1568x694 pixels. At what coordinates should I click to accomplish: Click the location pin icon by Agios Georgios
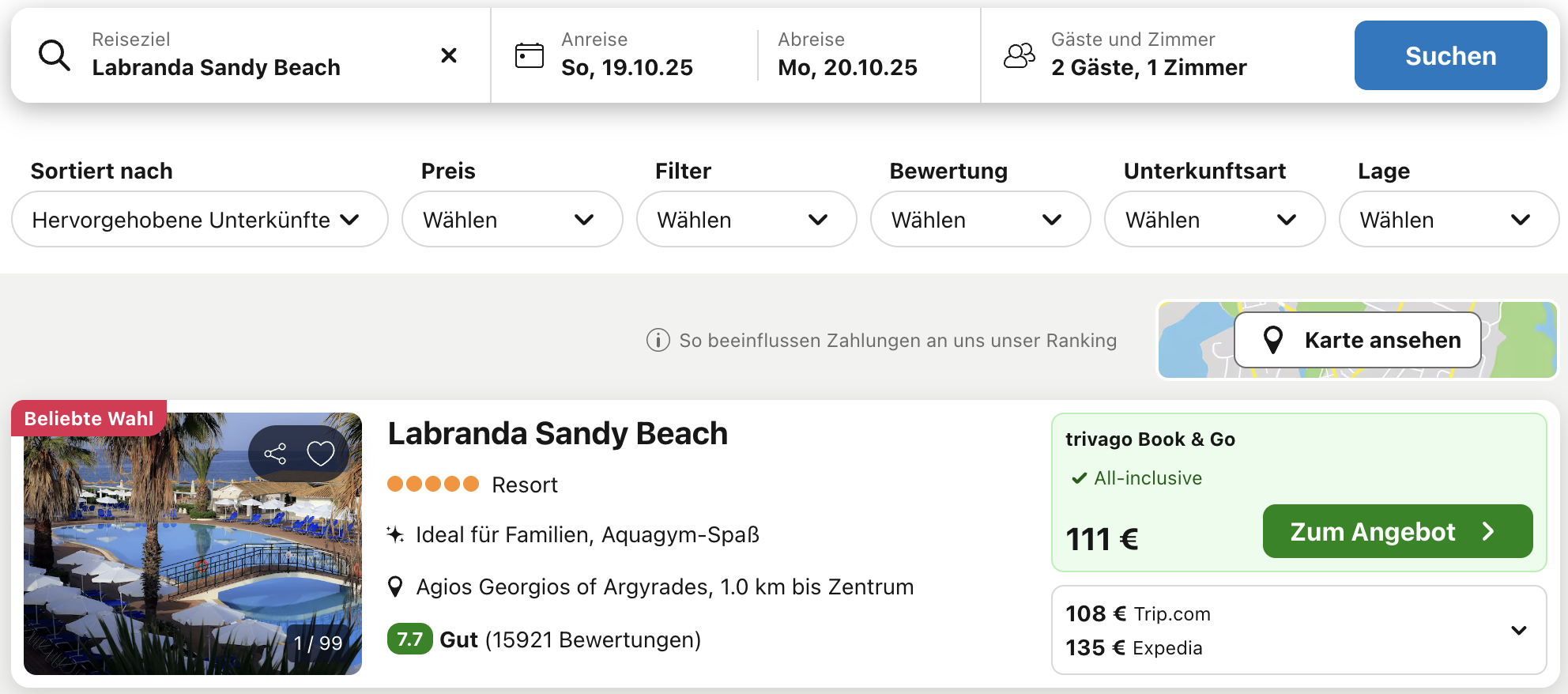[x=395, y=587]
